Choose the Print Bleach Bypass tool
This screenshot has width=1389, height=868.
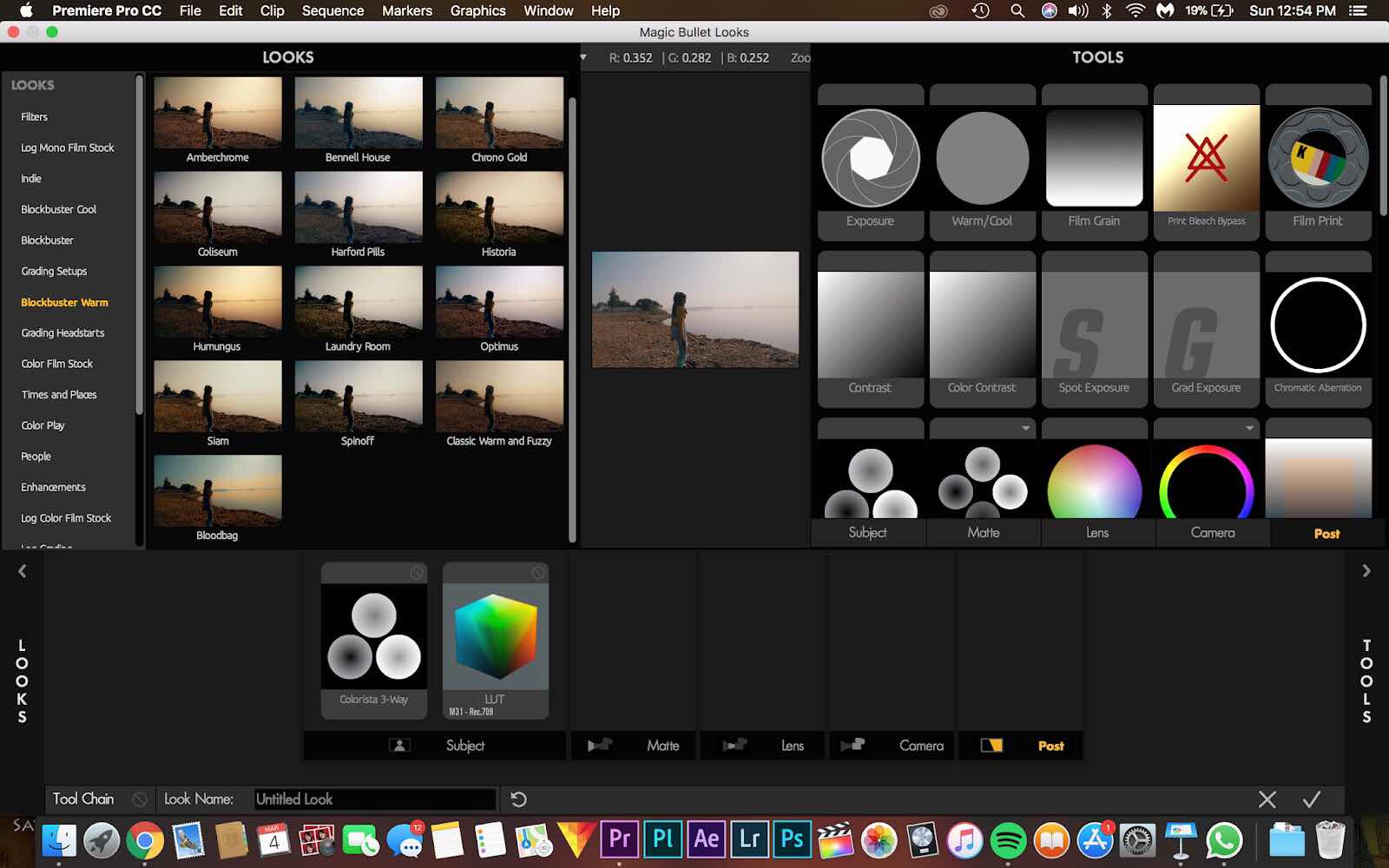click(x=1206, y=161)
